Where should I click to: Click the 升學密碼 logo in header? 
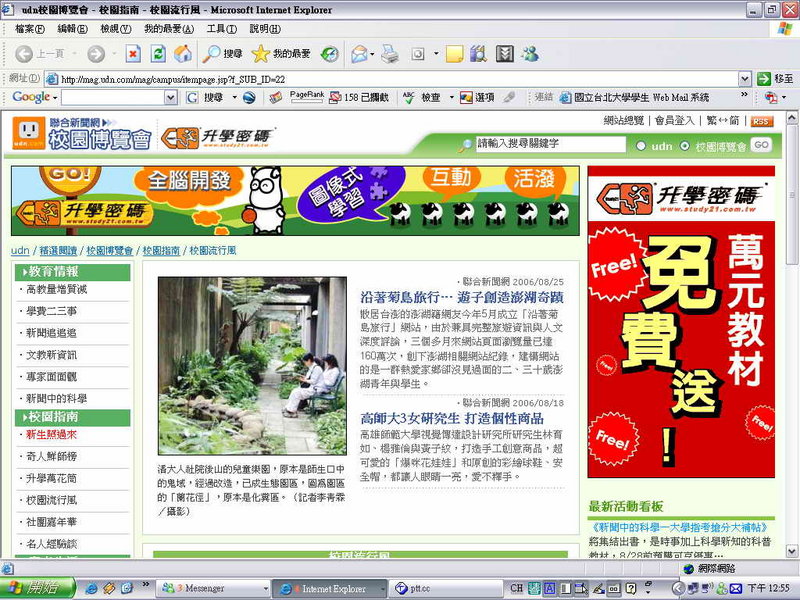[x=217, y=137]
